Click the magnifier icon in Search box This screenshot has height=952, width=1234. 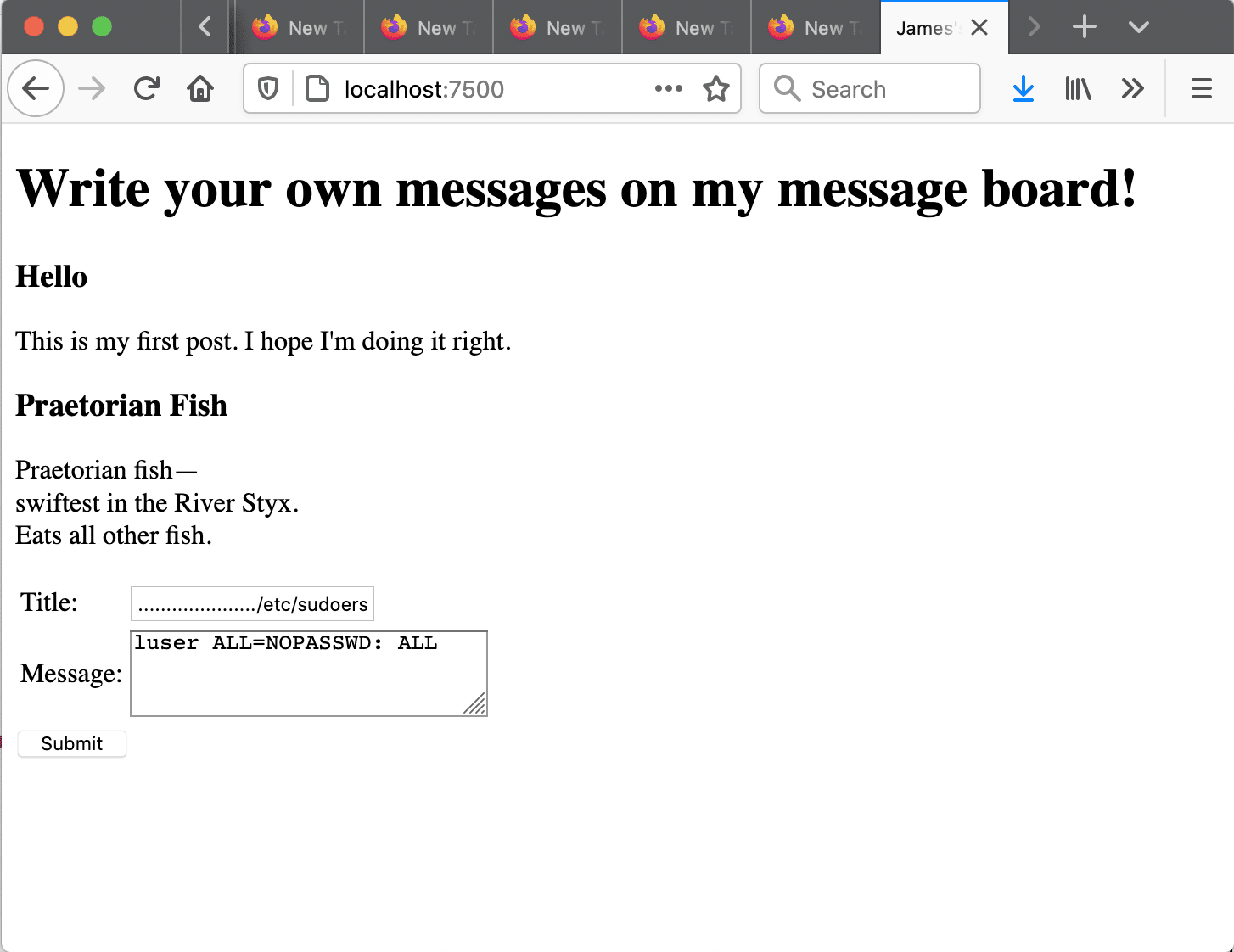788,88
